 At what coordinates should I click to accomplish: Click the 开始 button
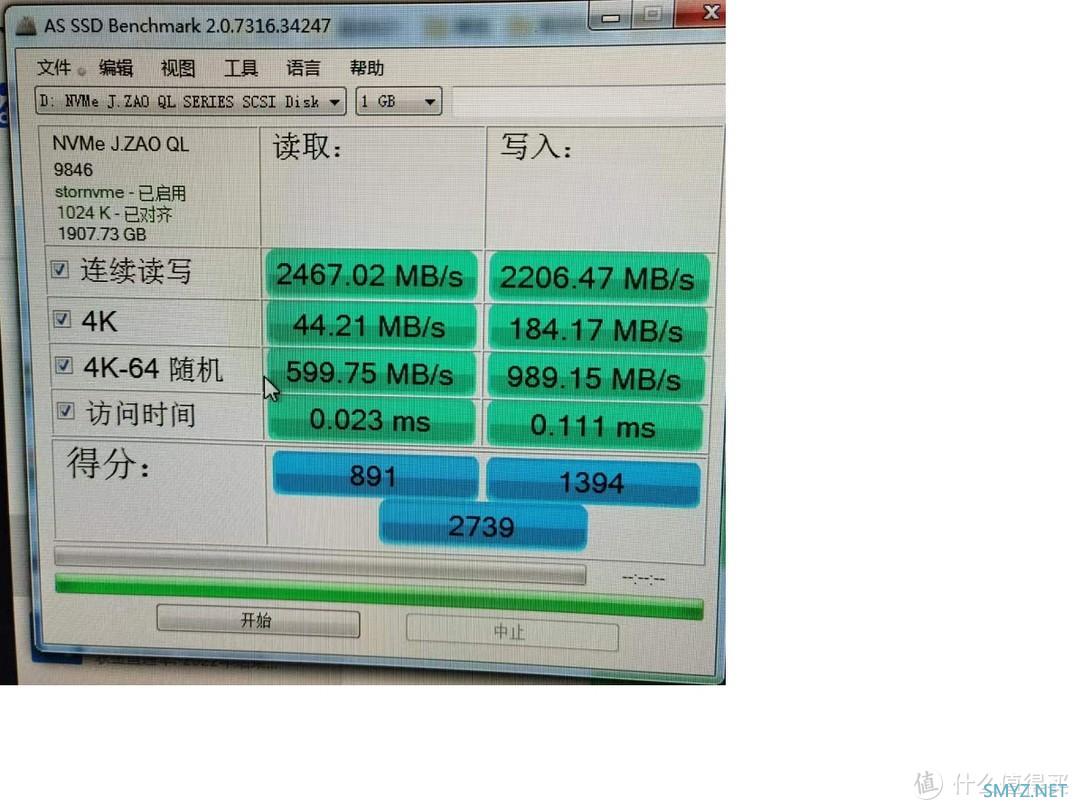tap(258, 621)
